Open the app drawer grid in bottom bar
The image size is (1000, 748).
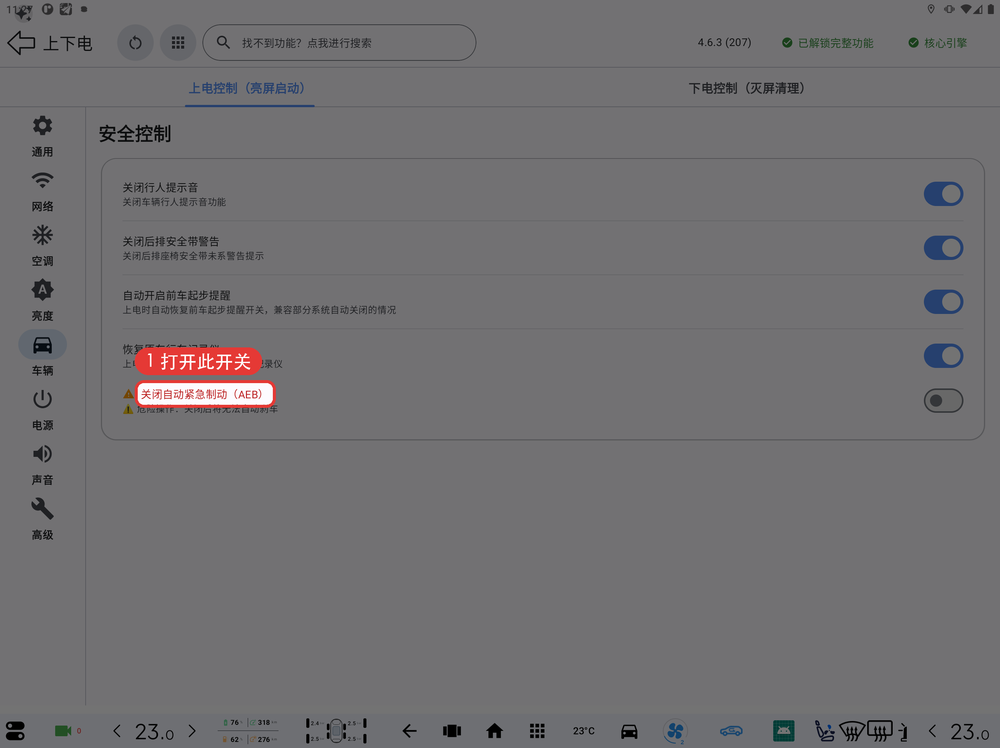538,731
